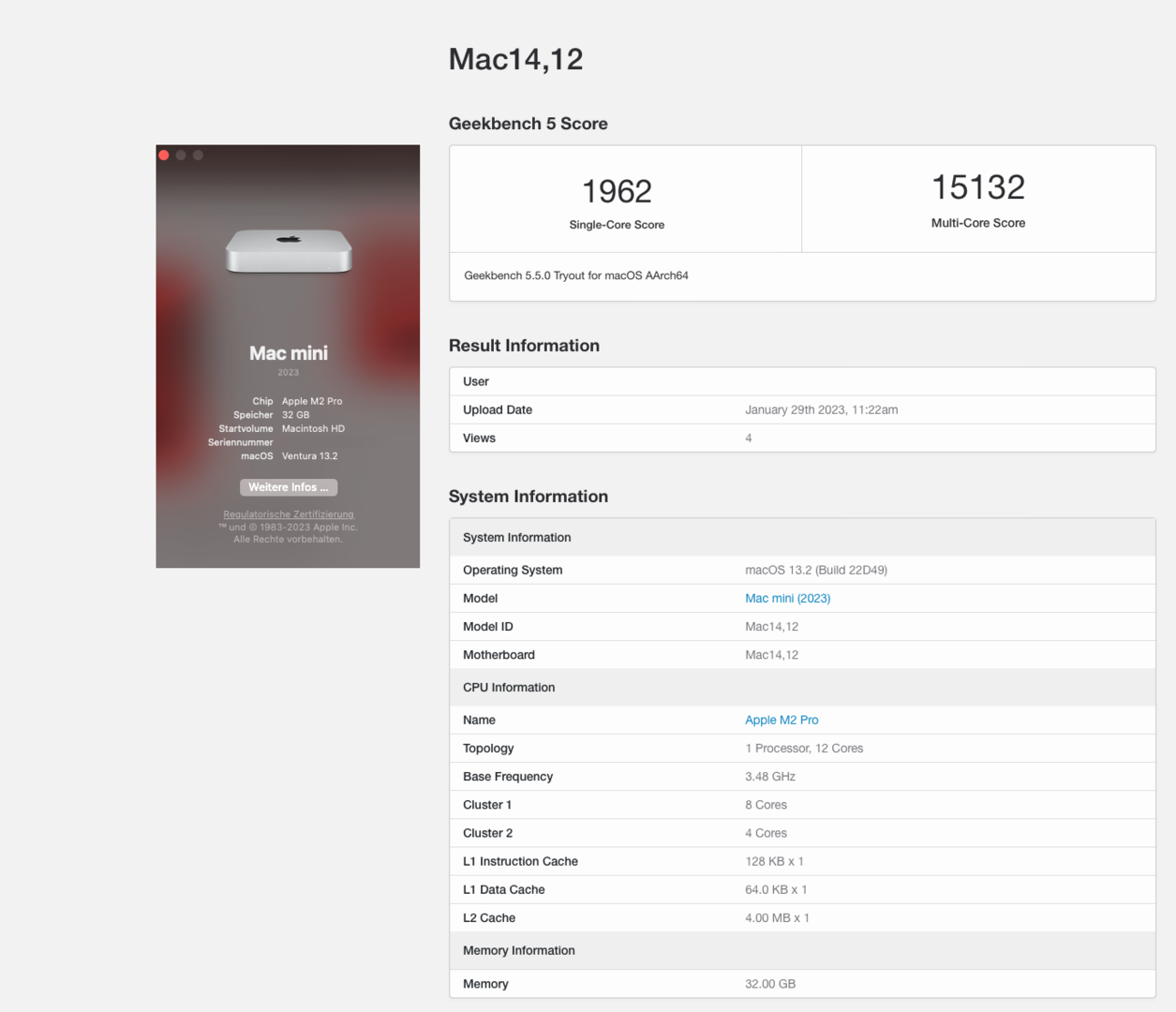Click Memory value 32.00 GB
The image size is (1176, 1012).
[x=770, y=984]
